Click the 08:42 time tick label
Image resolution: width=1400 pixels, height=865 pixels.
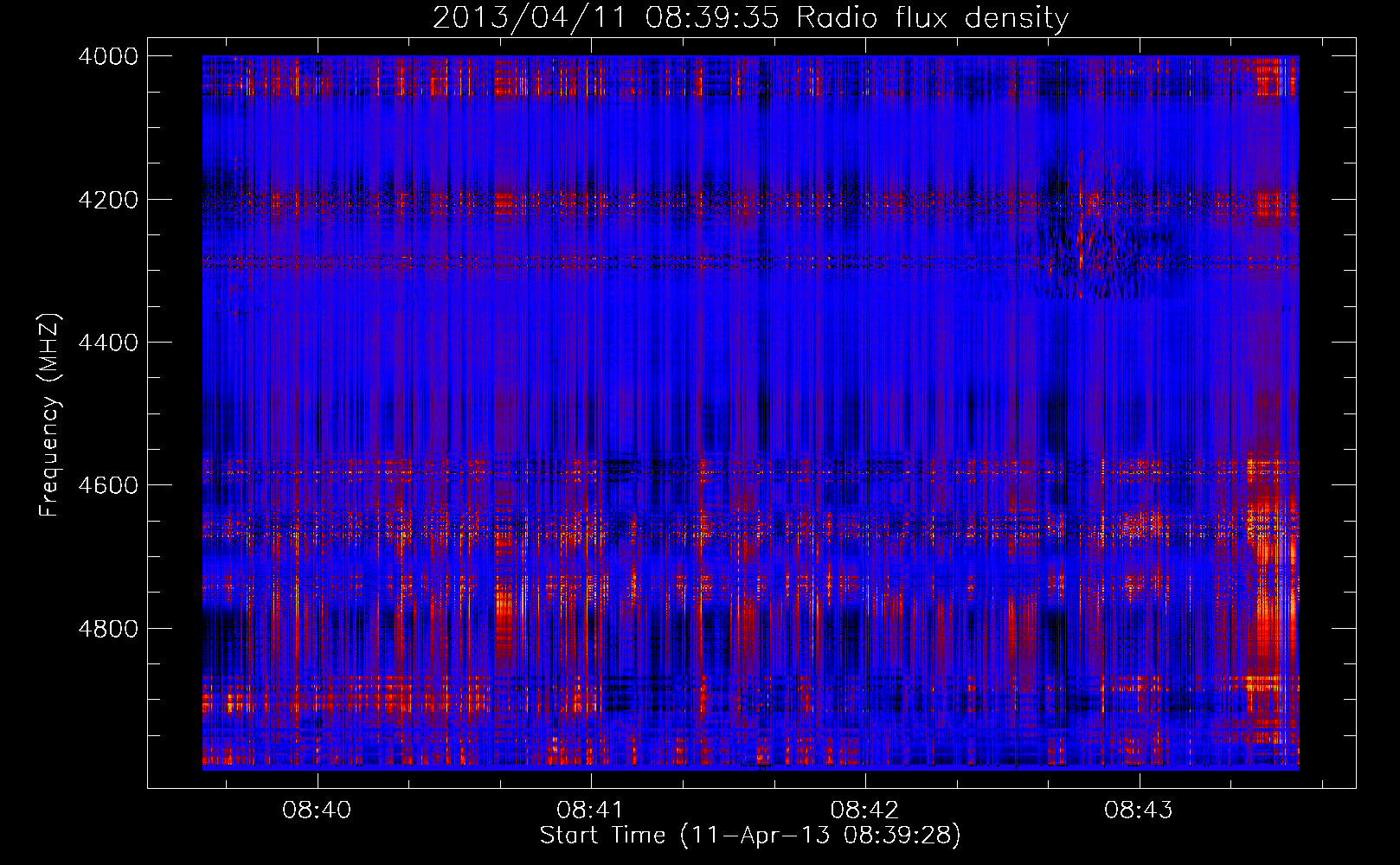coord(864,811)
